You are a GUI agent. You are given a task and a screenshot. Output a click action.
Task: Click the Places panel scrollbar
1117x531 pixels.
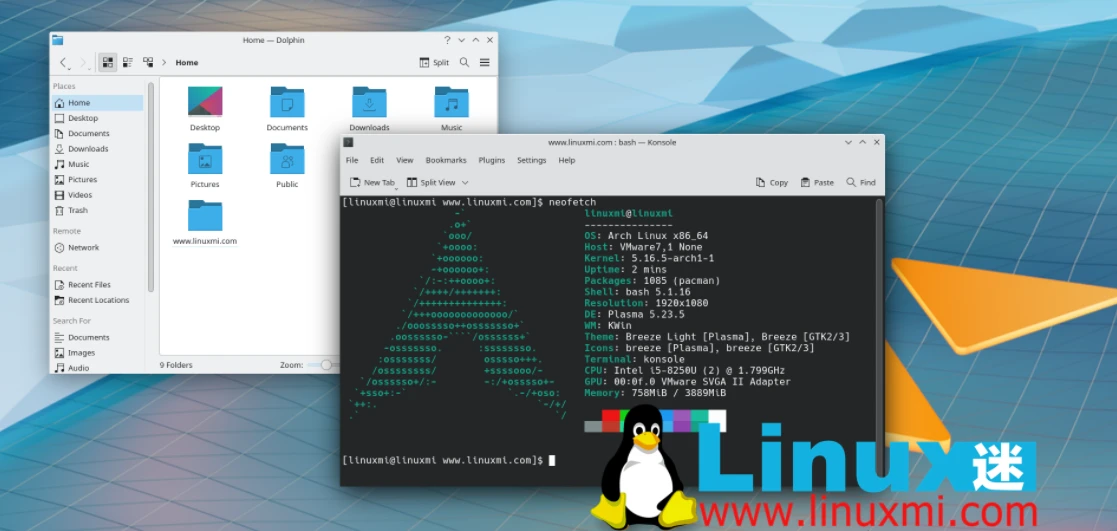pos(150,187)
